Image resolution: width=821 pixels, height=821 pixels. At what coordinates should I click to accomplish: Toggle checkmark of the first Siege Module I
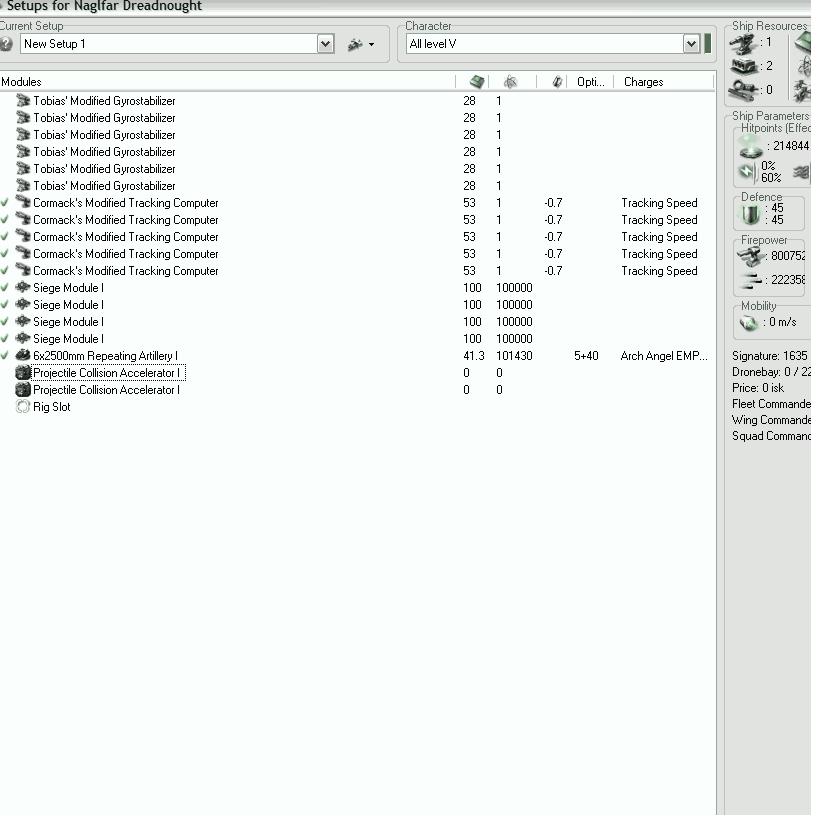point(5,288)
